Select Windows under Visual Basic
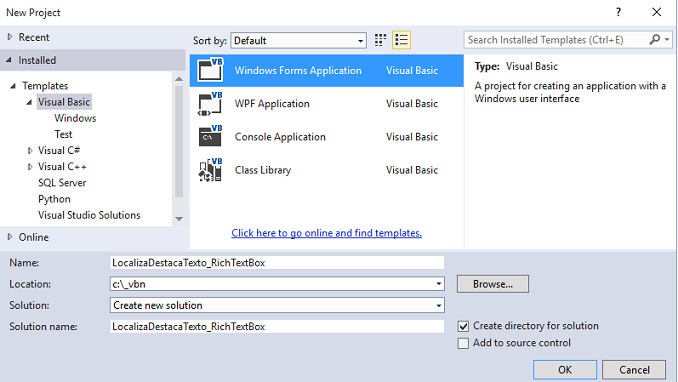 [75, 118]
